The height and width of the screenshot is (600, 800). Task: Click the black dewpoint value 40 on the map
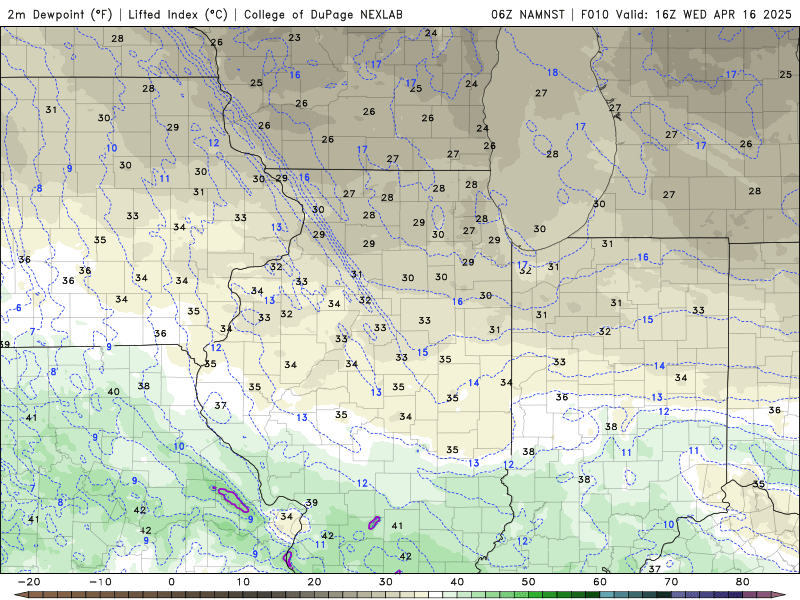click(113, 392)
